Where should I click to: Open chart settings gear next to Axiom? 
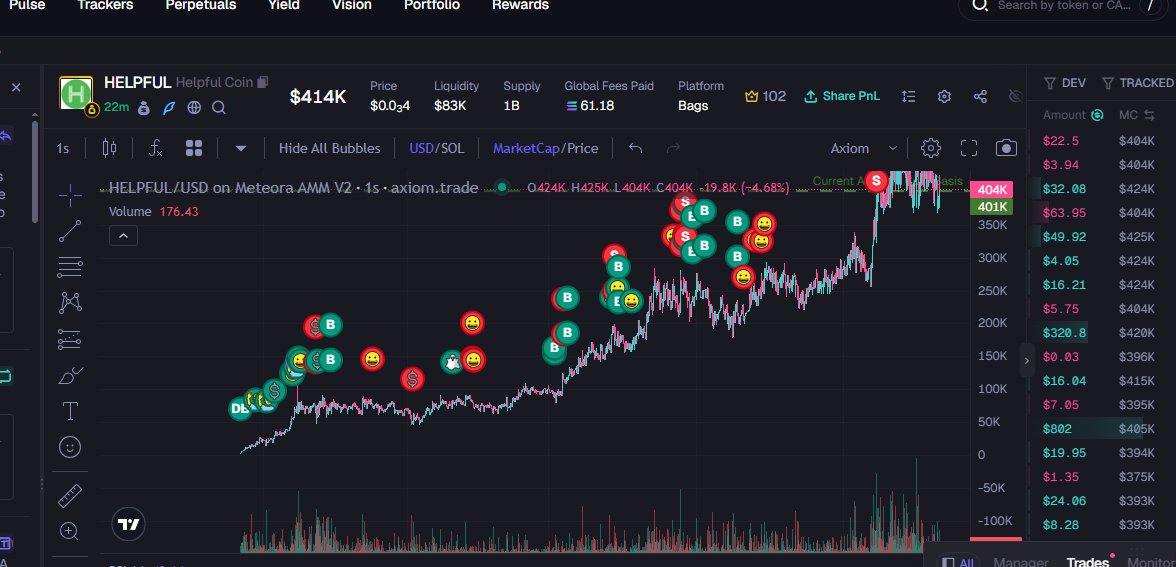(931, 148)
